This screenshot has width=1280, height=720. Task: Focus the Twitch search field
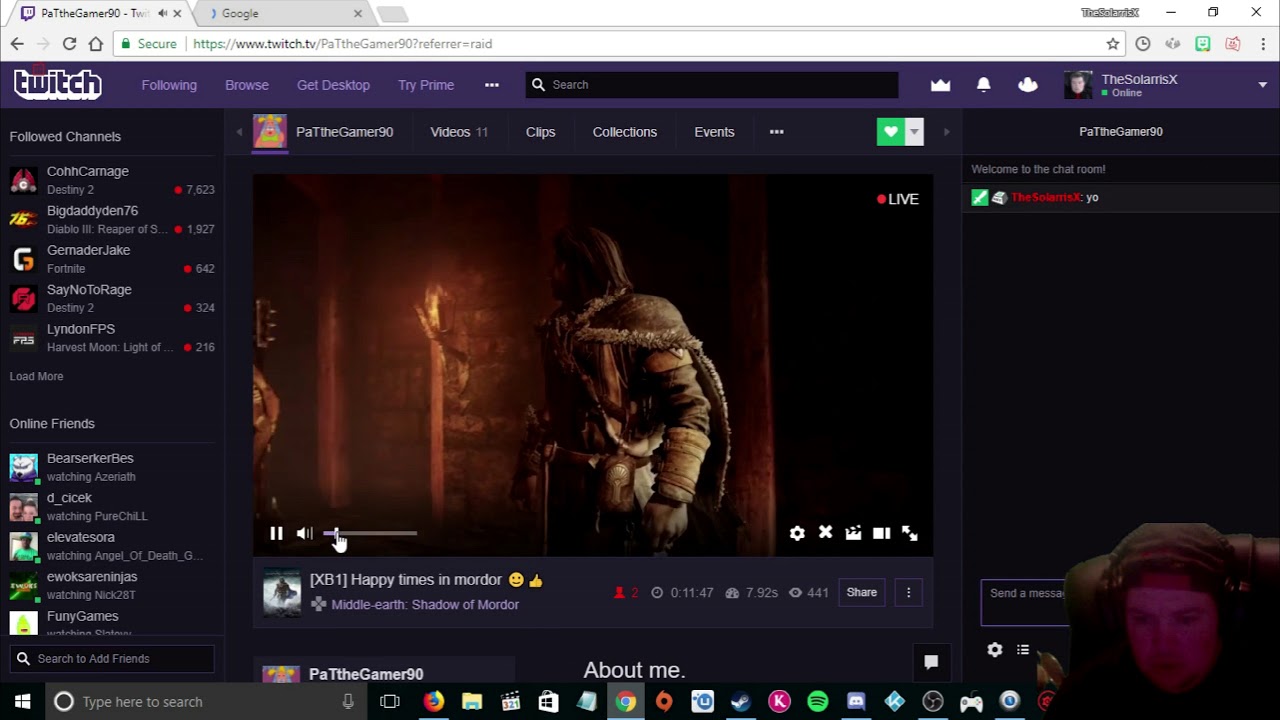pos(712,85)
